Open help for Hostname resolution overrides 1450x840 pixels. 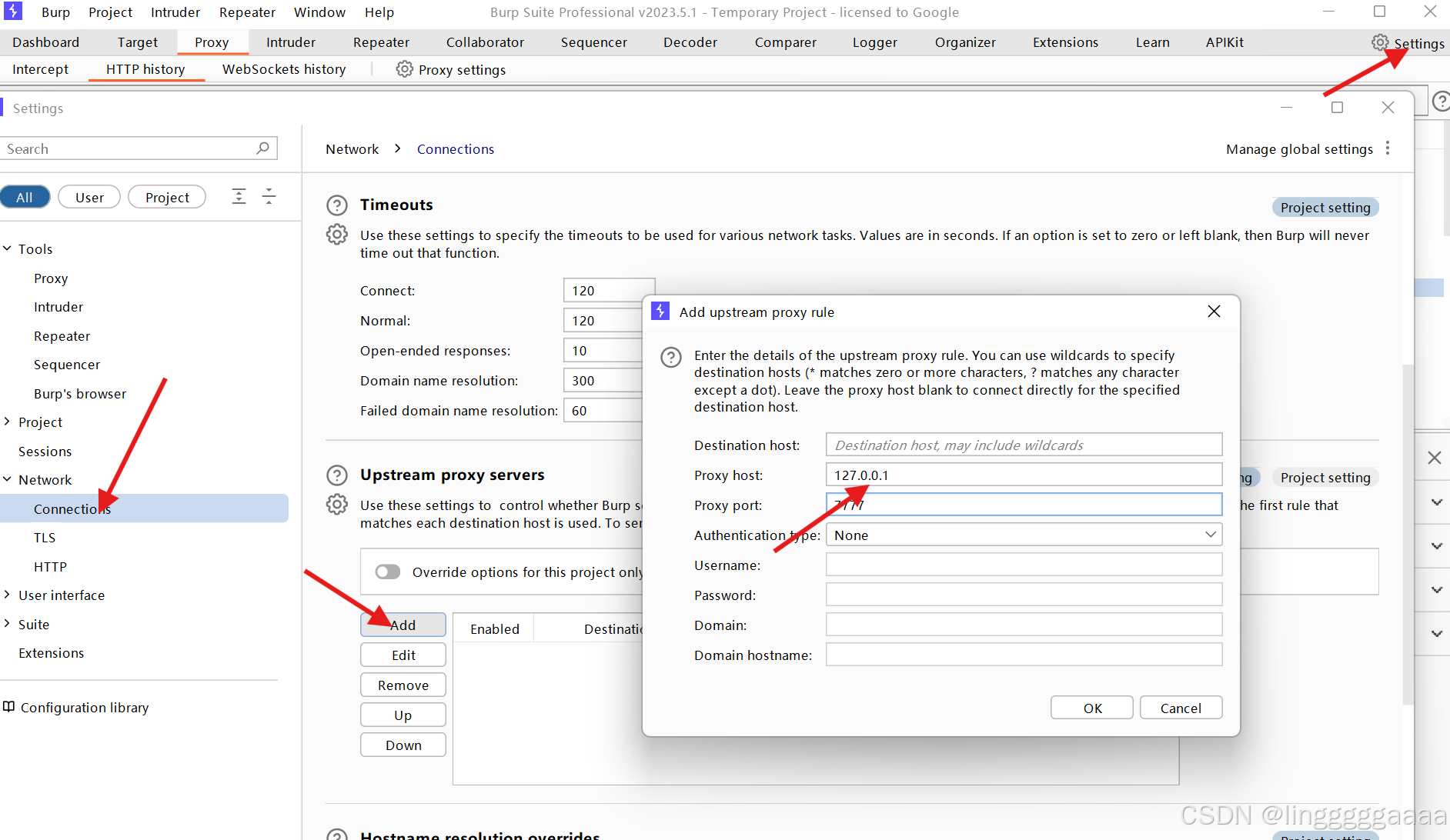click(x=337, y=835)
